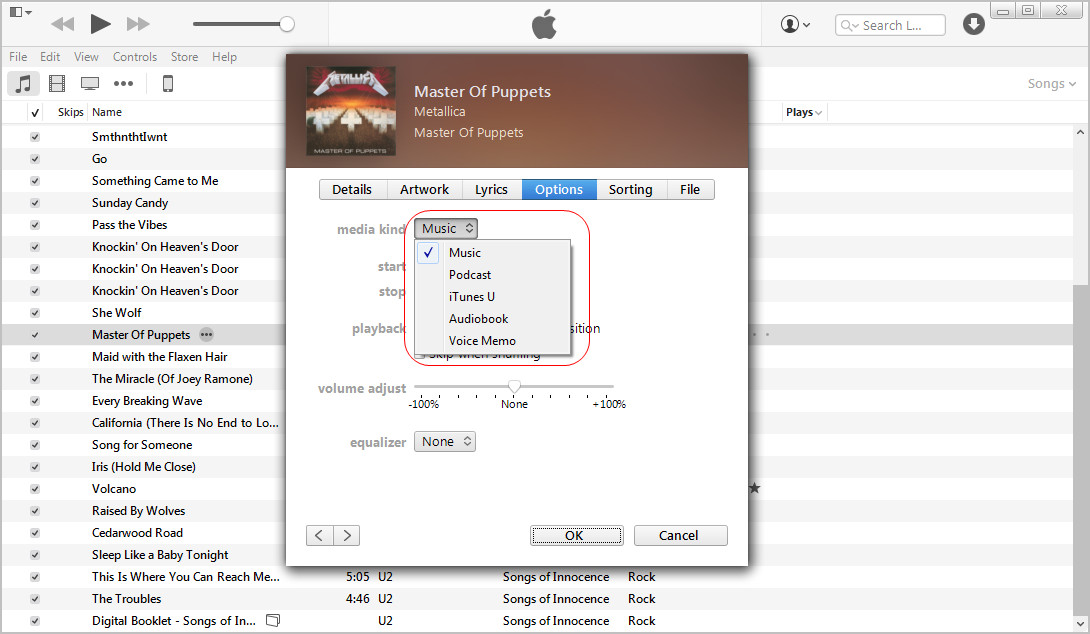Open the Help menu

[224, 57]
